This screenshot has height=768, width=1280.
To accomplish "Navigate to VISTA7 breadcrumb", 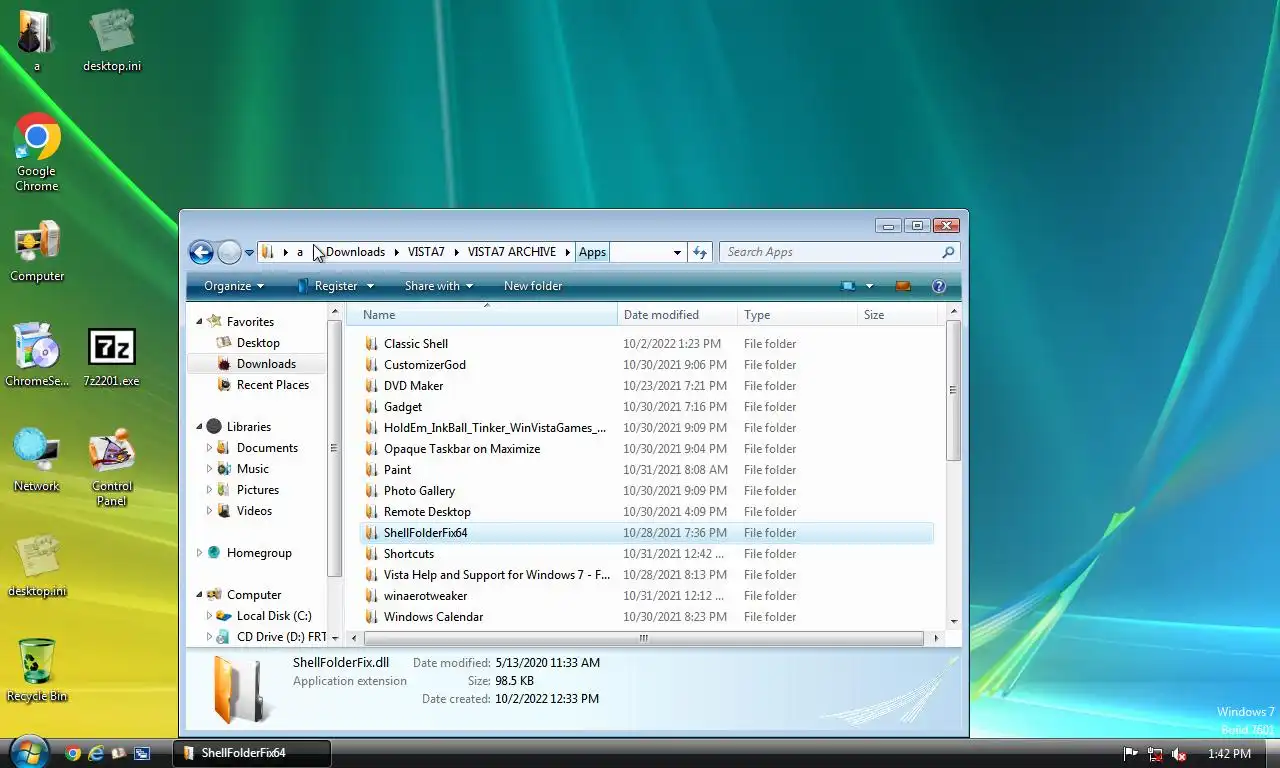I will click(x=426, y=252).
